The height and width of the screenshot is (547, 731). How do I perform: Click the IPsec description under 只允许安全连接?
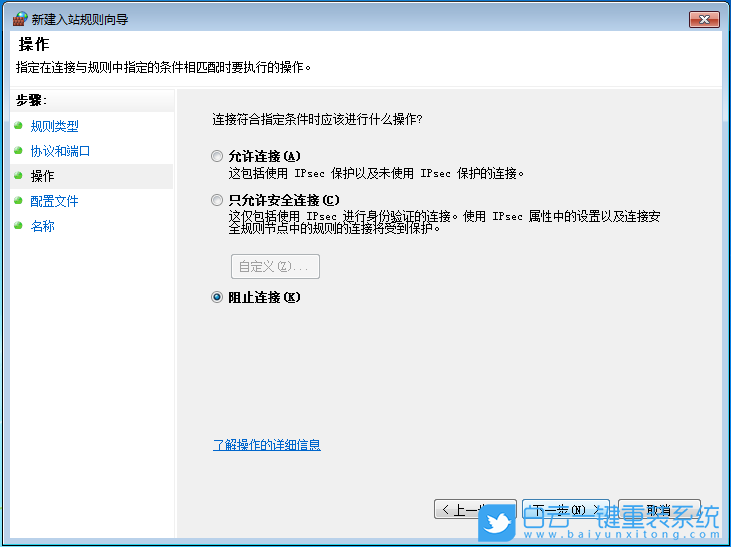coord(444,222)
